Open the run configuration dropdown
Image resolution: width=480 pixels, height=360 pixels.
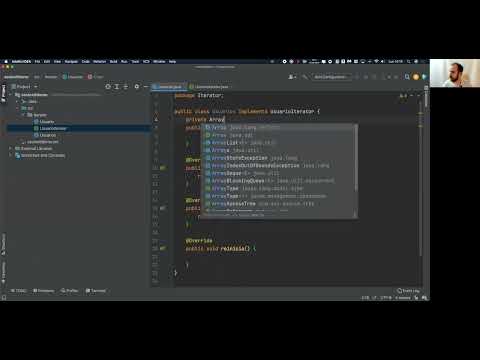click(332, 77)
